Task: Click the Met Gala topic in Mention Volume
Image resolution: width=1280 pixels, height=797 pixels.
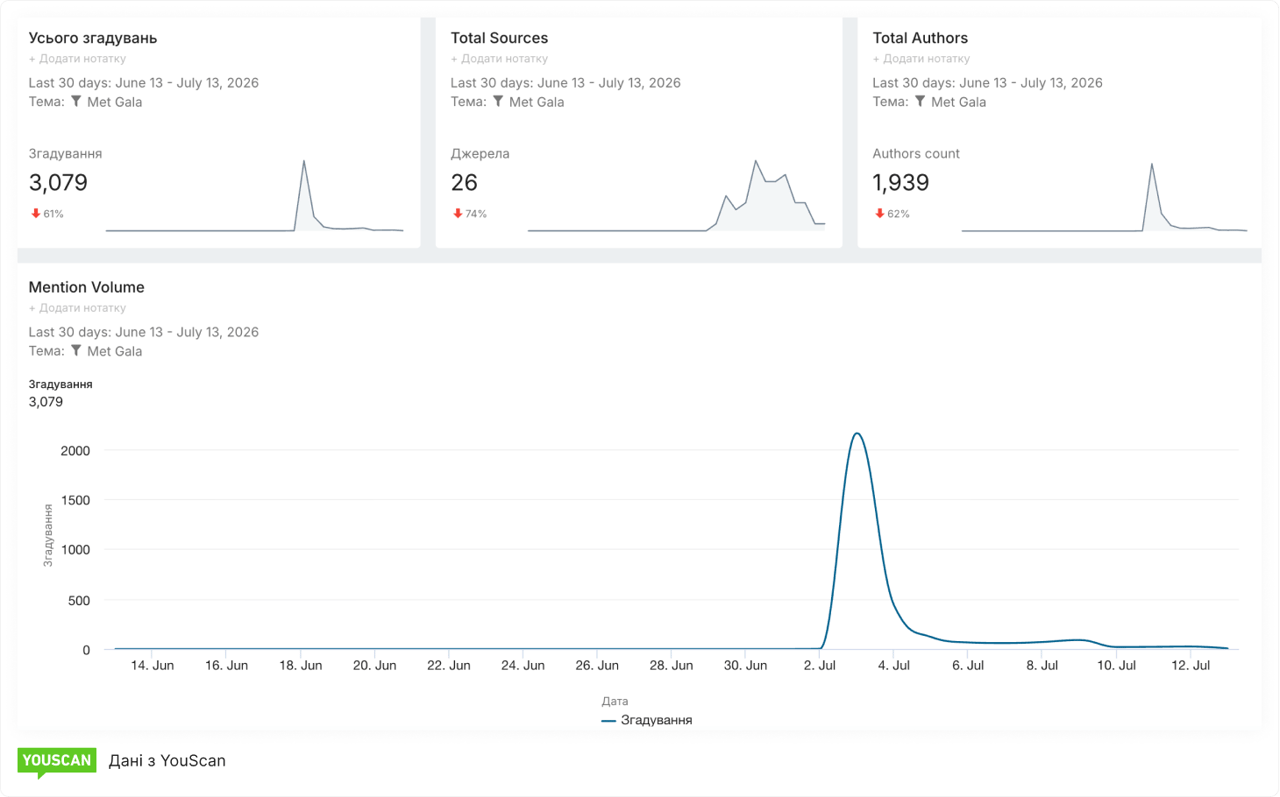Action: click(x=114, y=351)
